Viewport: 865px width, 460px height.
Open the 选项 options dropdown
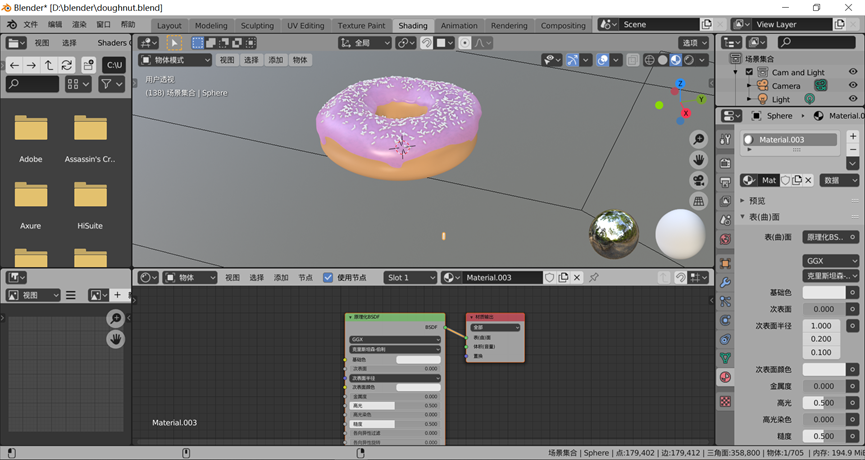(693, 42)
